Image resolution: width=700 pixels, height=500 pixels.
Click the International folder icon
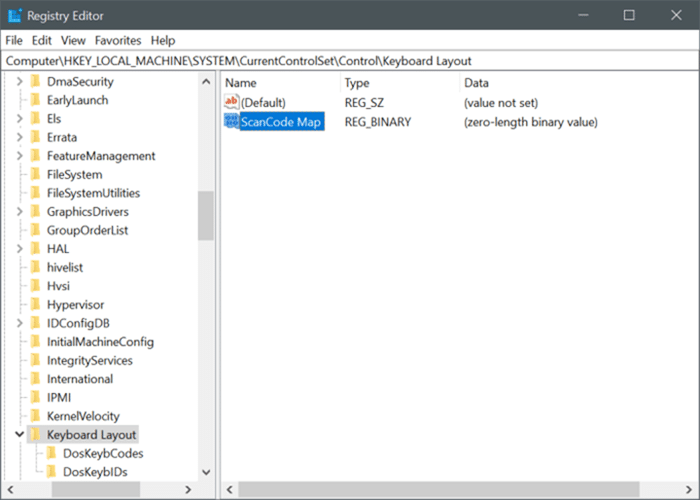[x=35, y=379]
